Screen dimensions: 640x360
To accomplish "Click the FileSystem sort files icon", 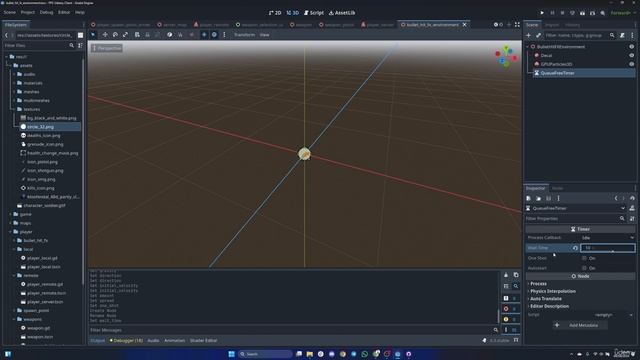I will [80, 45].
